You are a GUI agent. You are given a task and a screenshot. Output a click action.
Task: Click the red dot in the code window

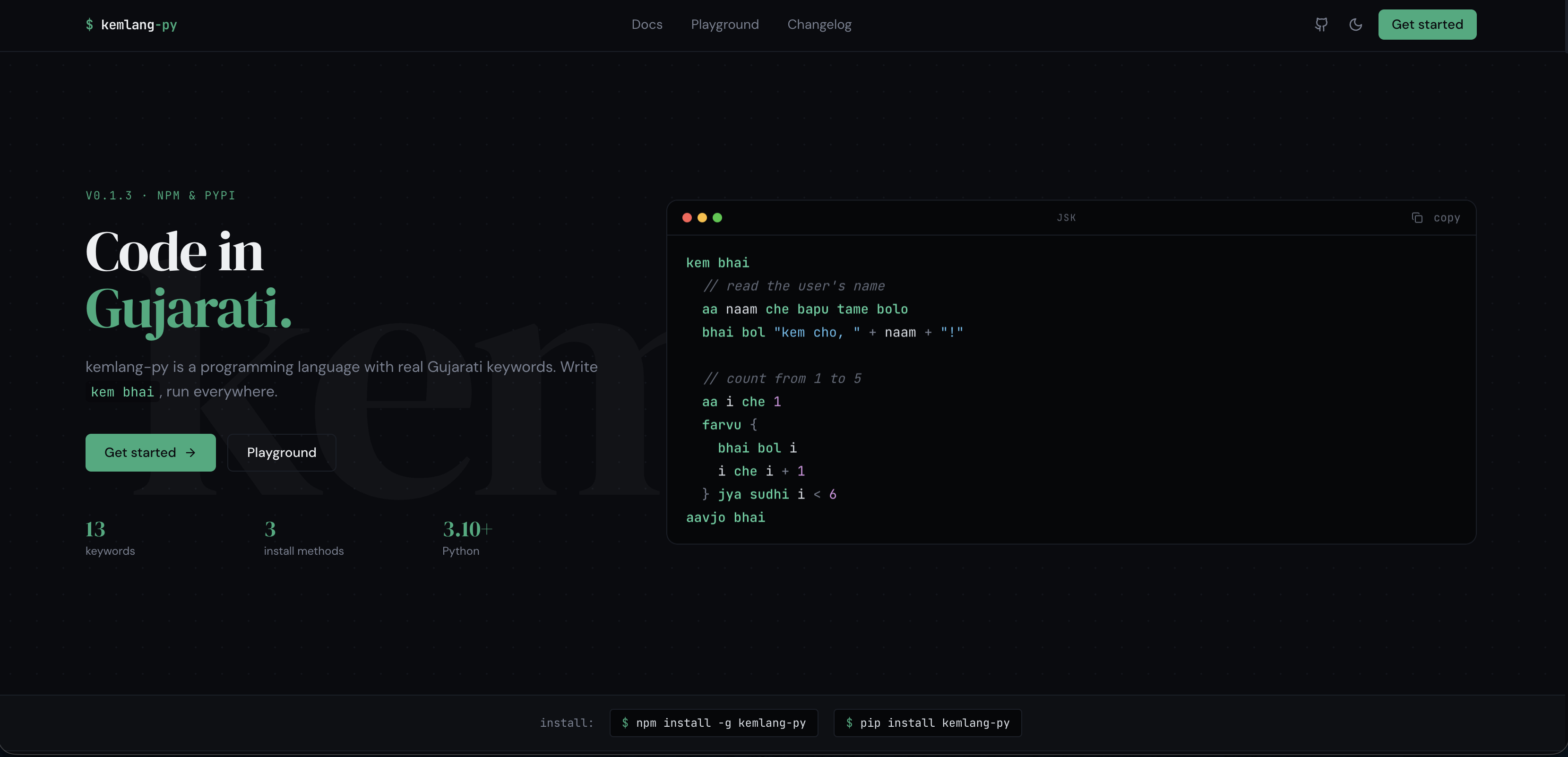coord(687,218)
